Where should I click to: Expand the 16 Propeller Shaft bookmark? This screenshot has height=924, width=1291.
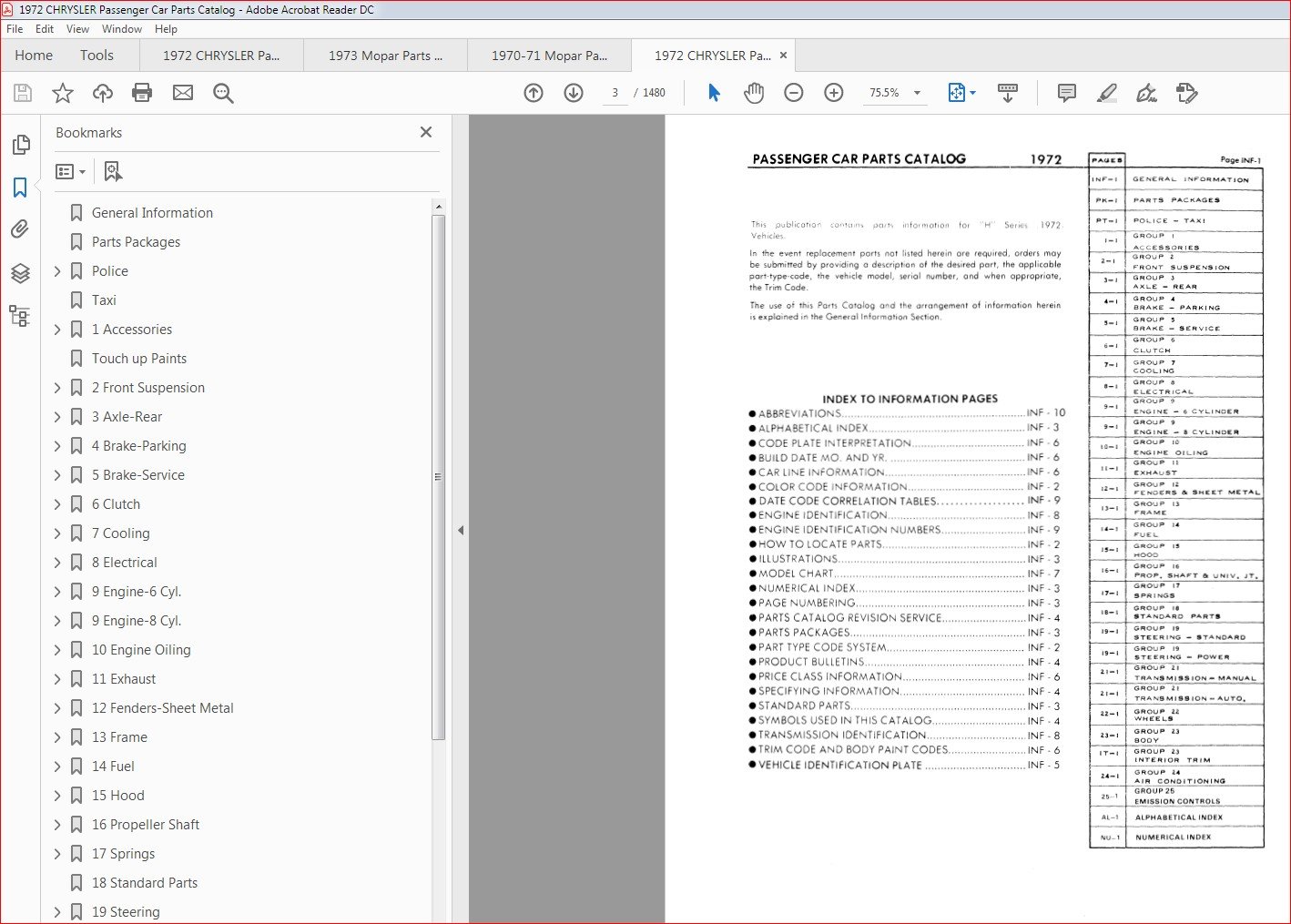pyautogui.click(x=57, y=825)
